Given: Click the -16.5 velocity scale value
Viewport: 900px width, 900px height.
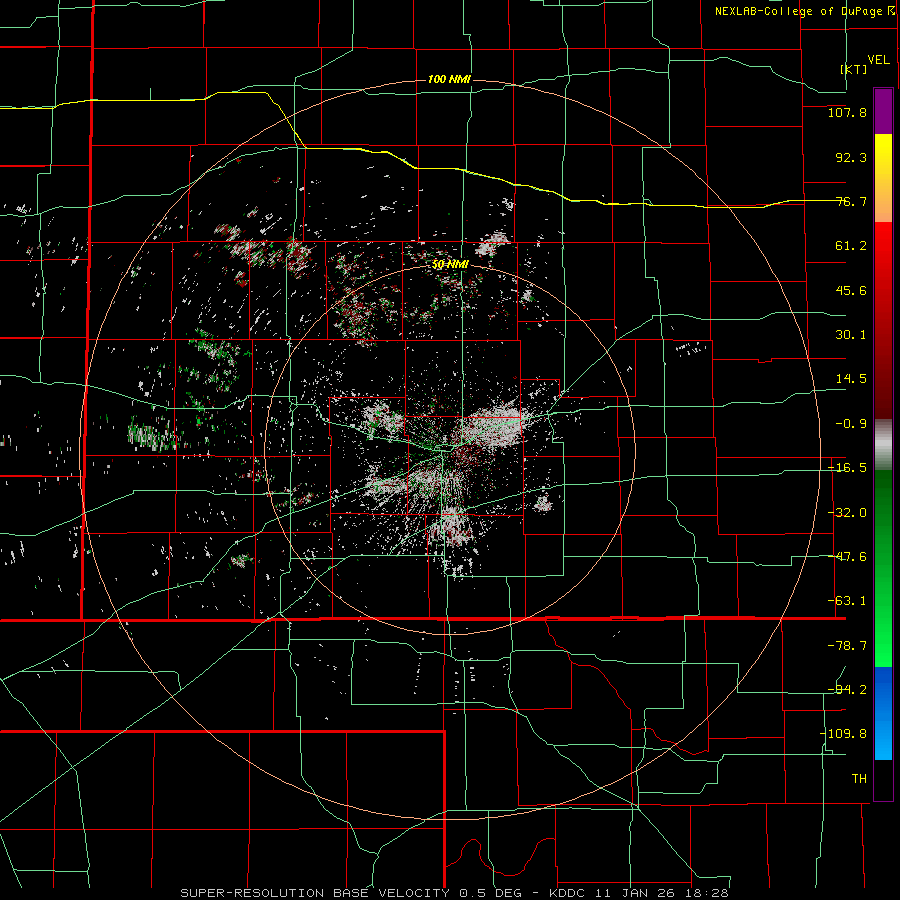Looking at the screenshot, I should coord(847,468).
